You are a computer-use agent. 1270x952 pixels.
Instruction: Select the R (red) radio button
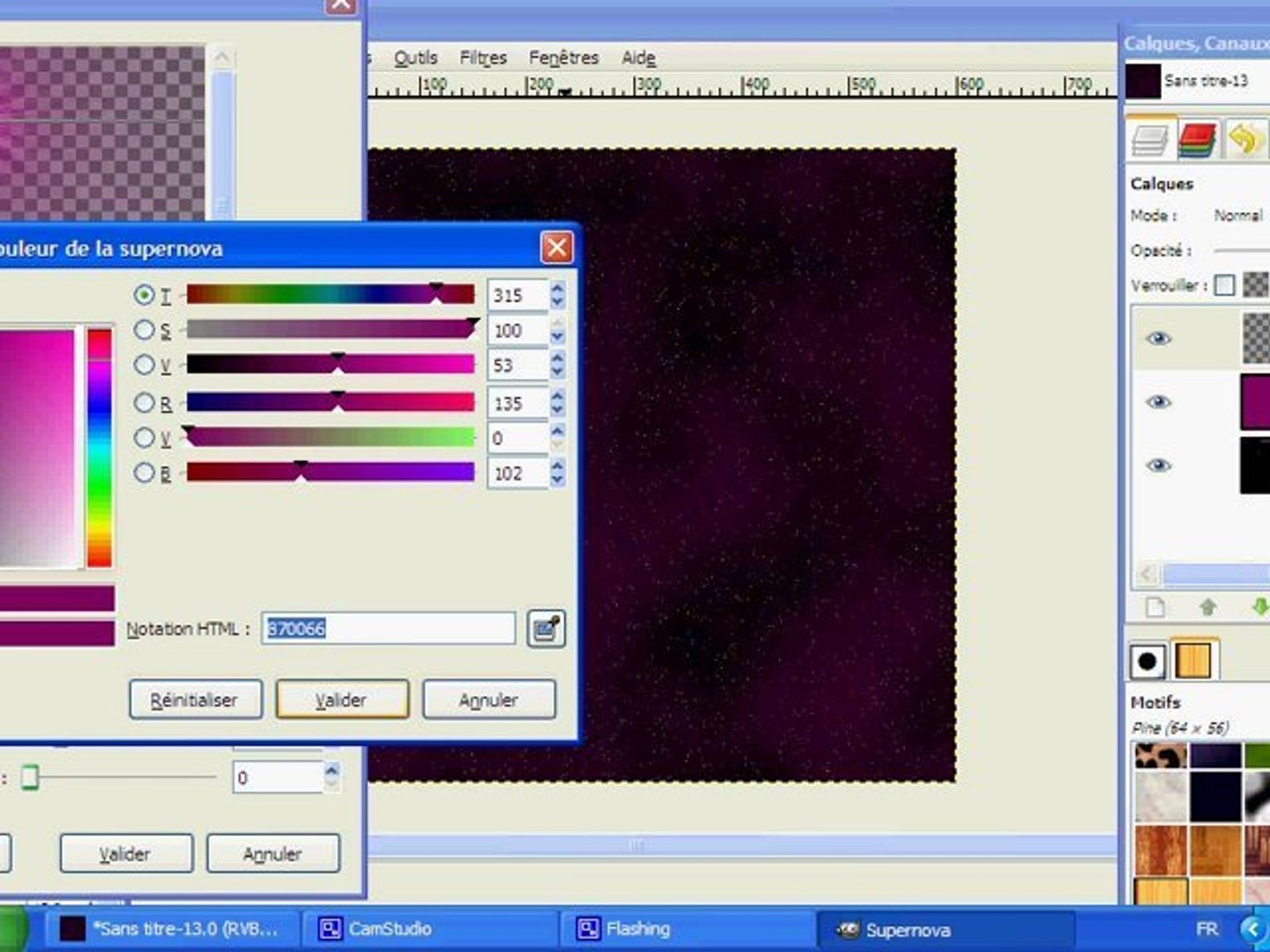[144, 403]
